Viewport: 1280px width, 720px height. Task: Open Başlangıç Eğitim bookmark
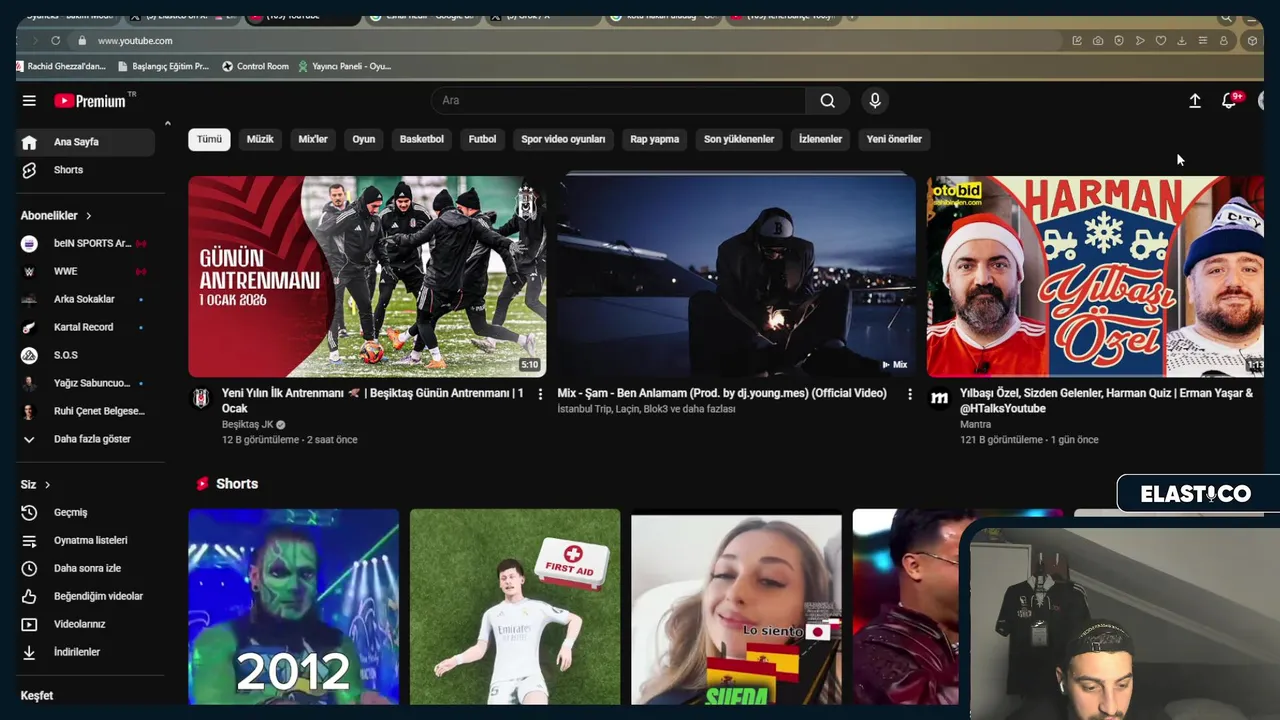pyautogui.click(x=163, y=66)
